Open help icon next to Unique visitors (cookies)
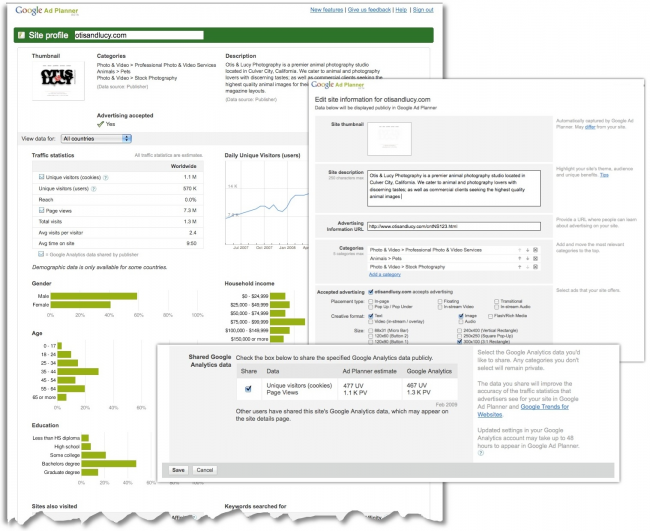Image resolution: width=650 pixels, height=531 pixels. (106, 177)
